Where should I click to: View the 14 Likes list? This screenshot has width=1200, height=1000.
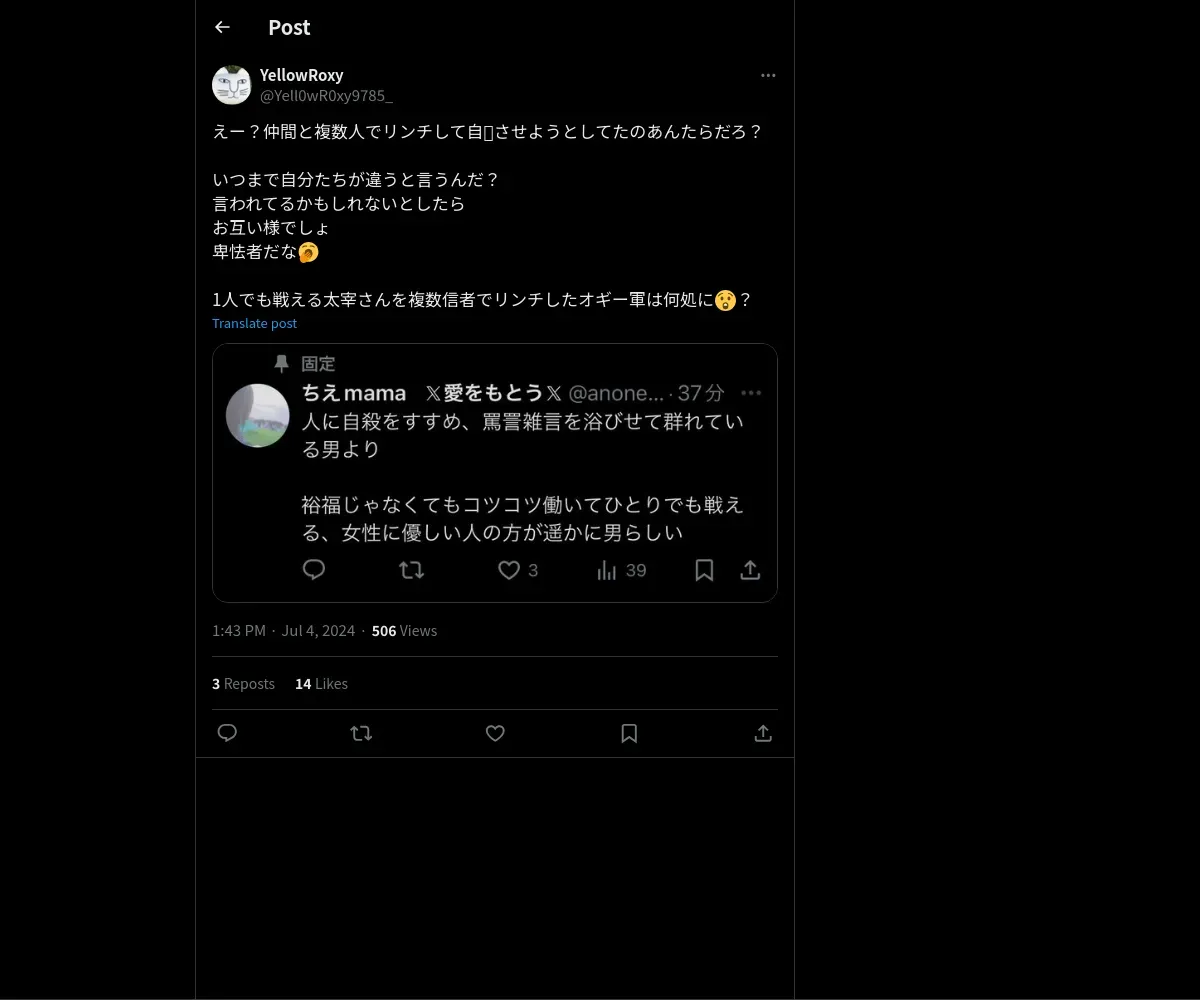click(x=321, y=683)
